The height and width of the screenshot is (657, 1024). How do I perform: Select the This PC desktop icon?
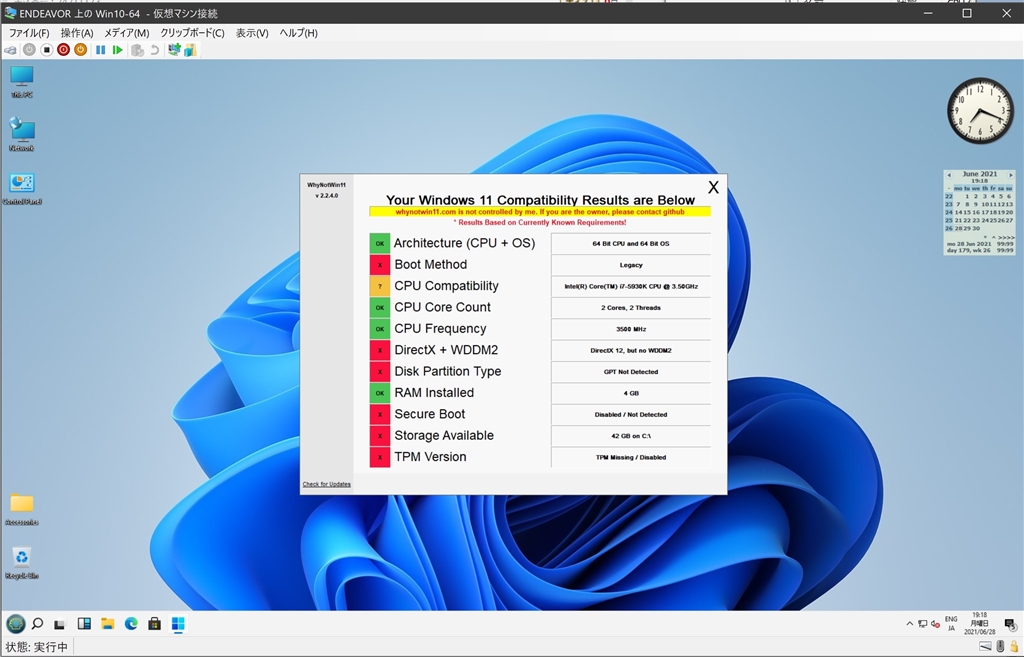pyautogui.click(x=22, y=81)
